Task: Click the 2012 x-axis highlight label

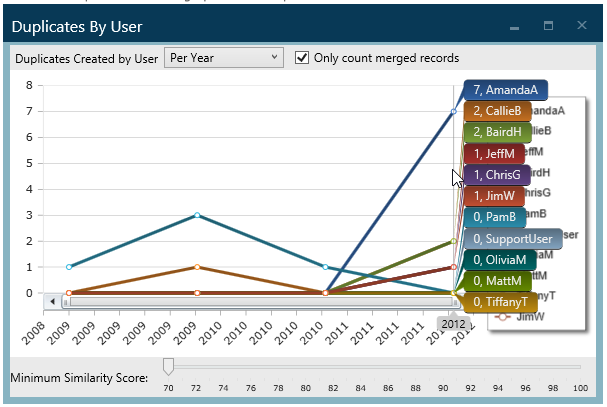Action: (453, 324)
